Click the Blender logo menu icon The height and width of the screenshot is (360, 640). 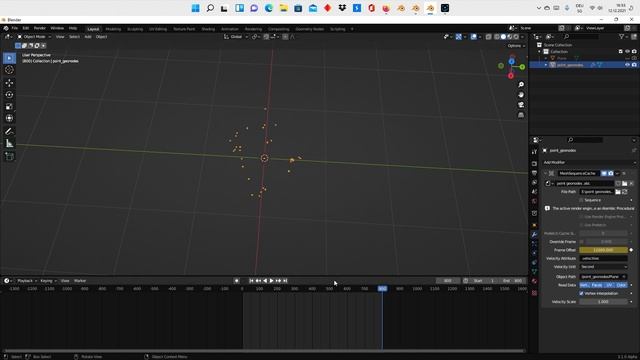pyautogui.click(x=6, y=28)
